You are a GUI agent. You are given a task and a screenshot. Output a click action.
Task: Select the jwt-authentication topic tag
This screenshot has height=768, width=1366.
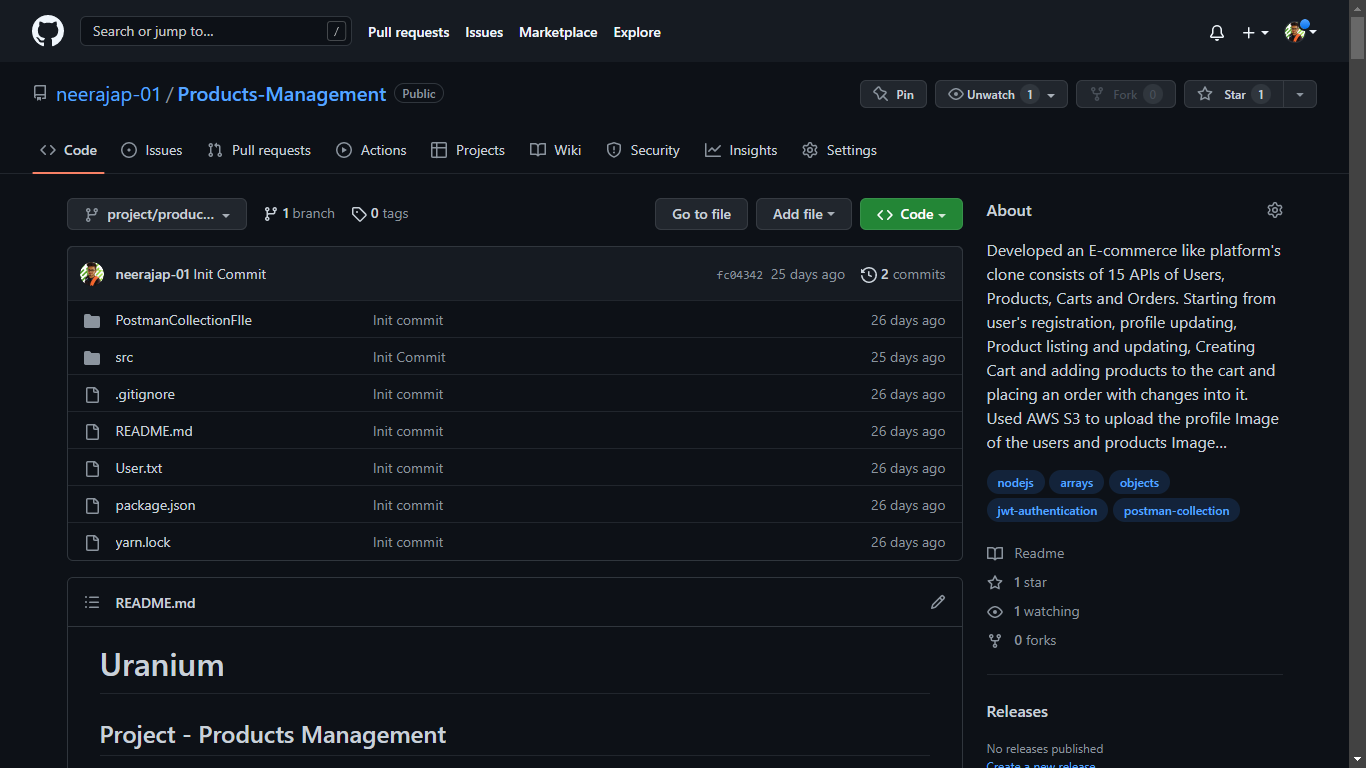point(1047,511)
